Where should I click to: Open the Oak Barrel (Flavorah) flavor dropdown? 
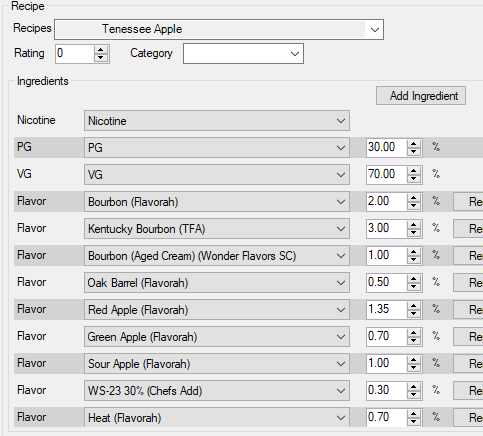coord(217,283)
